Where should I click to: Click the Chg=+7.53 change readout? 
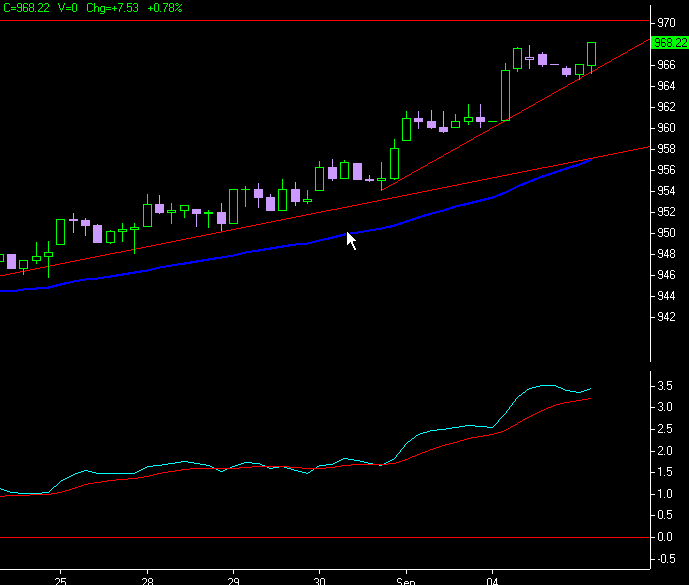click(x=112, y=8)
